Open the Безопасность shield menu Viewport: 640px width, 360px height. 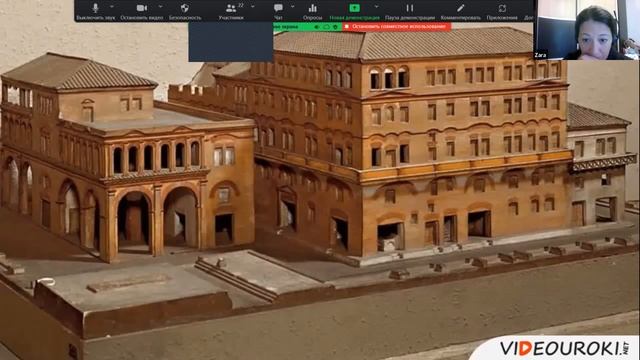coord(185,11)
